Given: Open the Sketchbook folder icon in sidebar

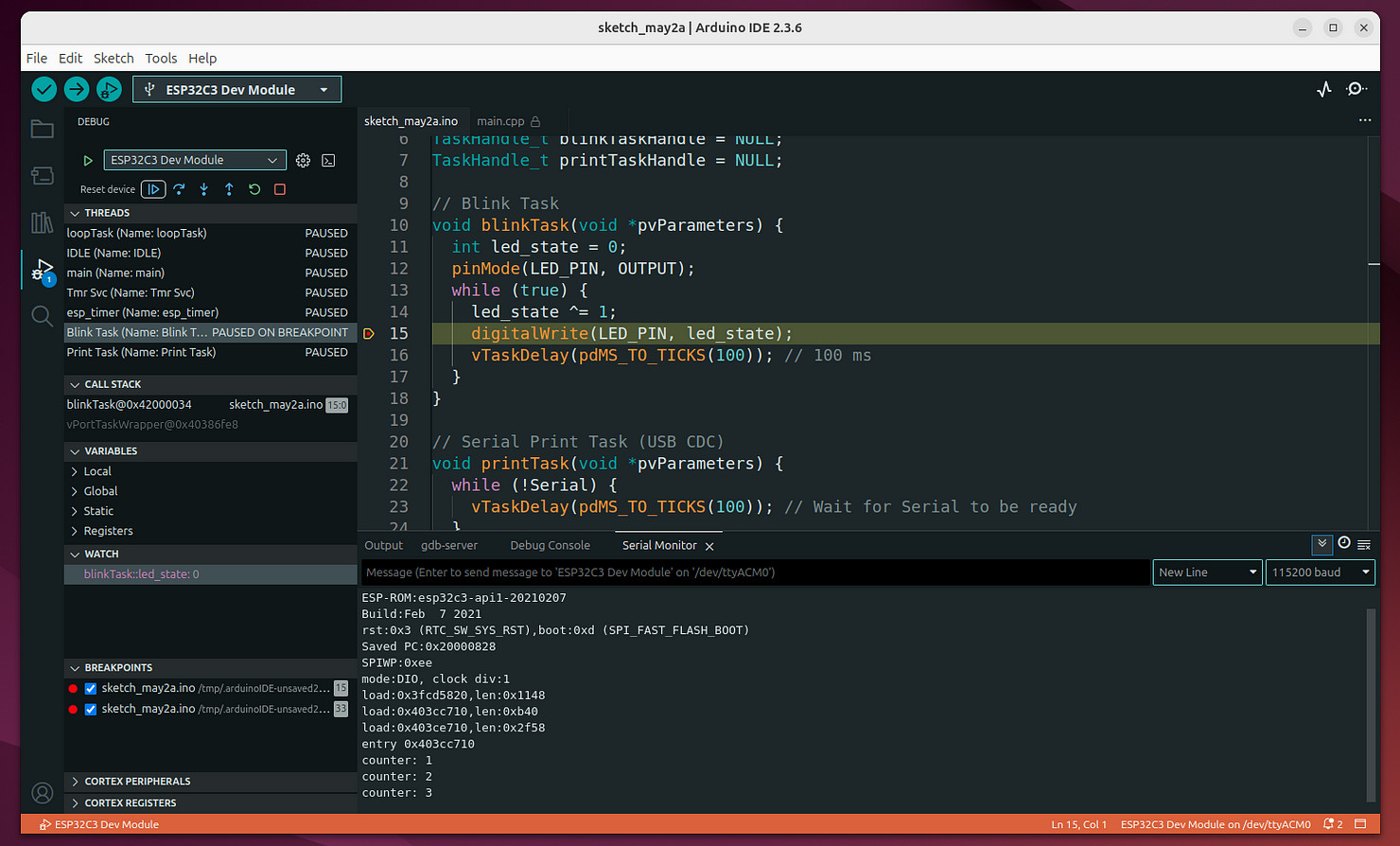Looking at the screenshot, I should [42, 129].
